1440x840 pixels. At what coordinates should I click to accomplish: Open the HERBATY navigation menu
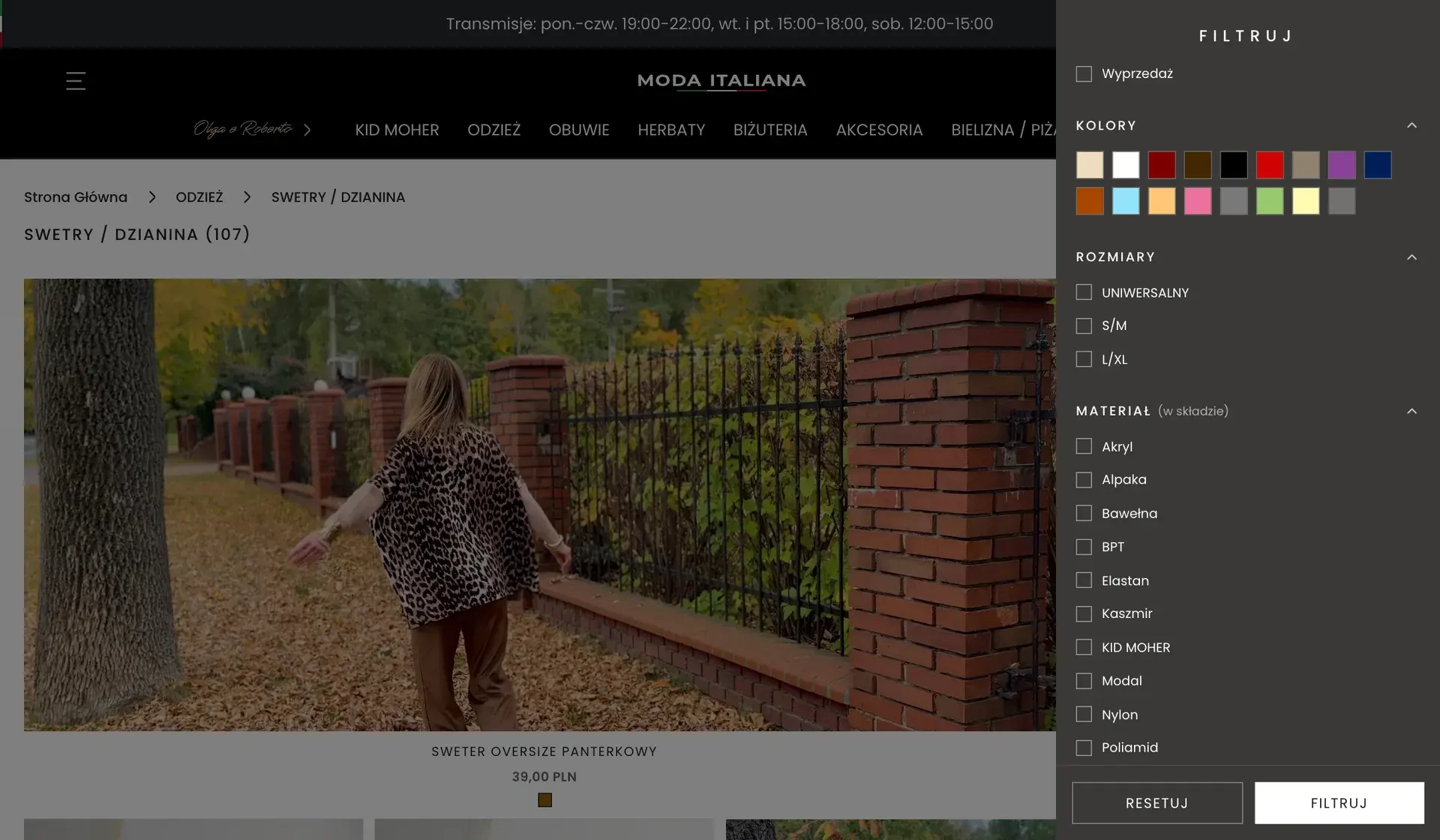(x=671, y=130)
